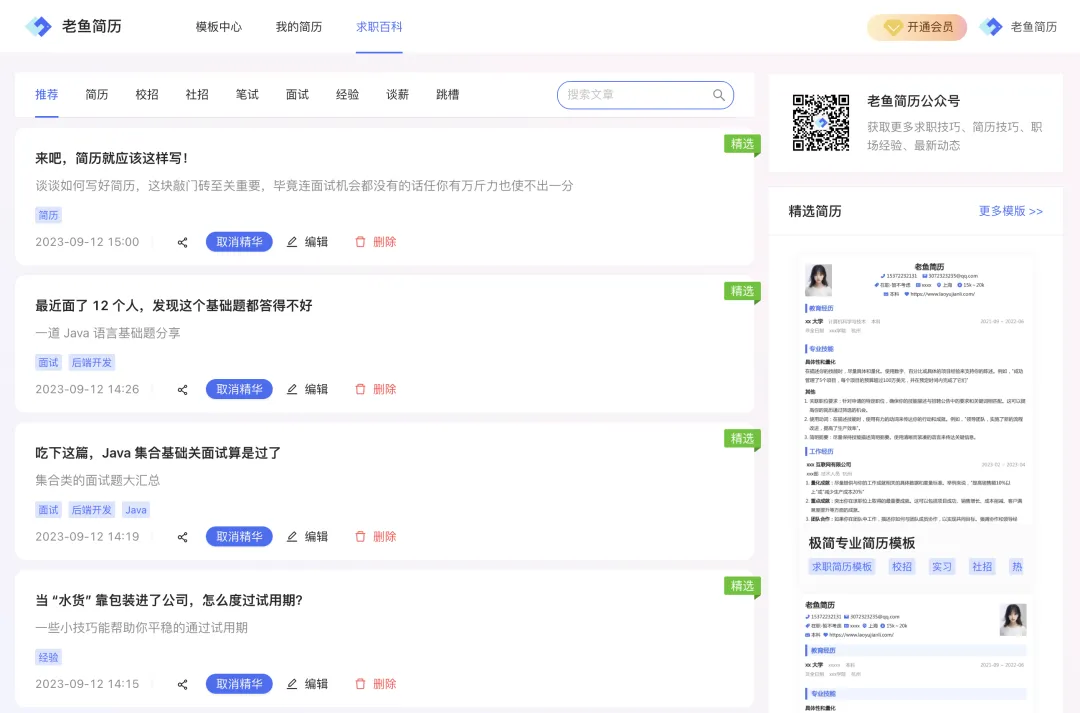The height and width of the screenshot is (713, 1080).
Task: Toggle 取消精华 on the first article
Action: (239, 242)
